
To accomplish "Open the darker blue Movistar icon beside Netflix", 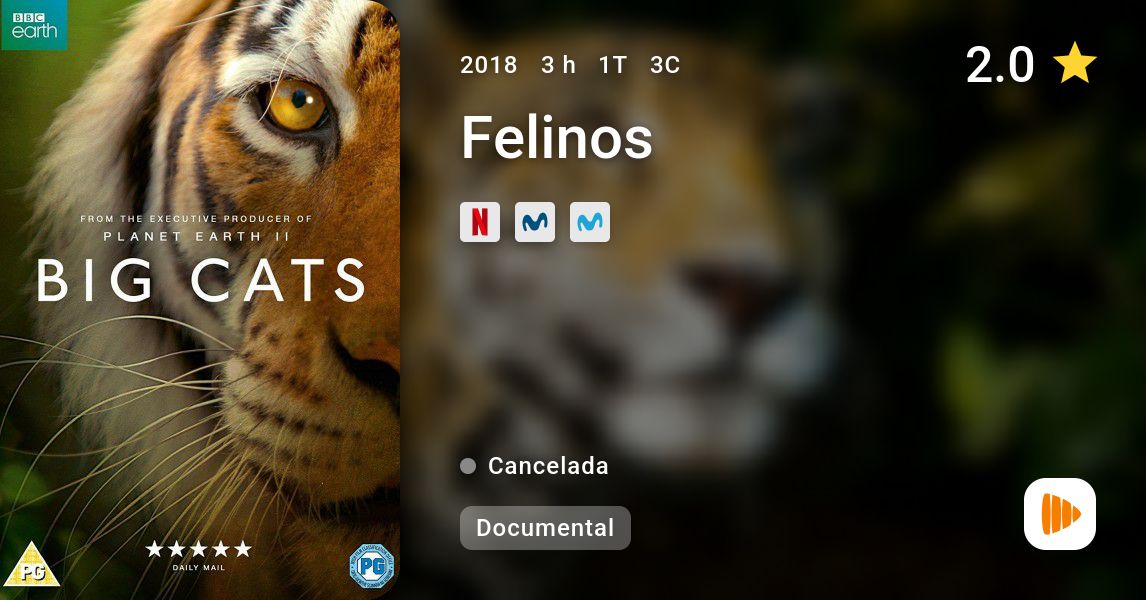I will pyautogui.click(x=535, y=222).
